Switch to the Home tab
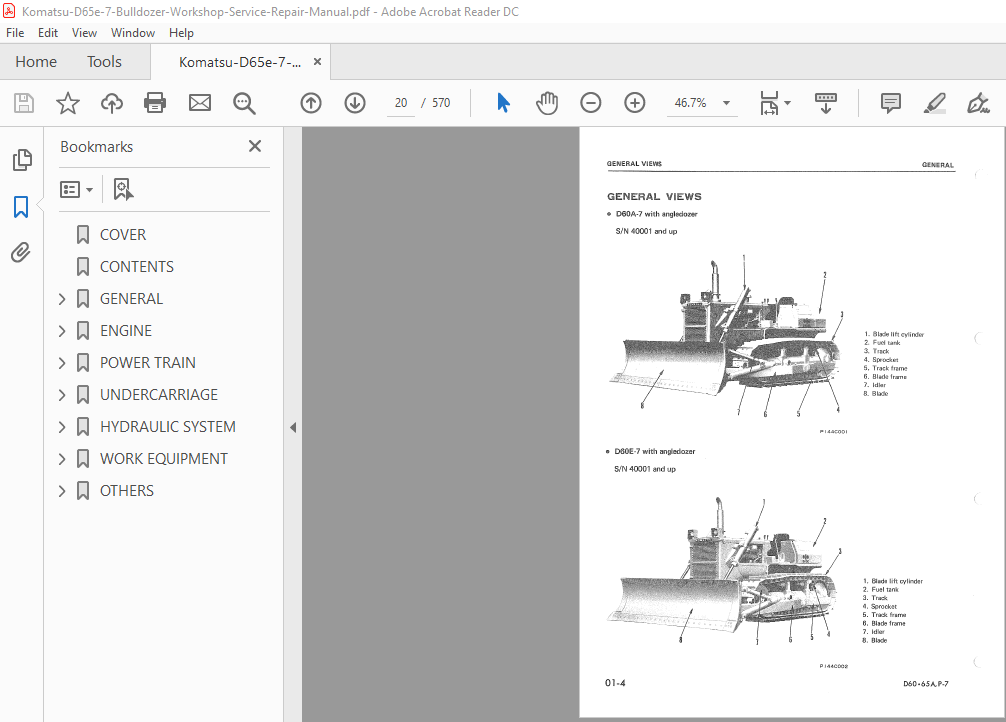 point(36,62)
